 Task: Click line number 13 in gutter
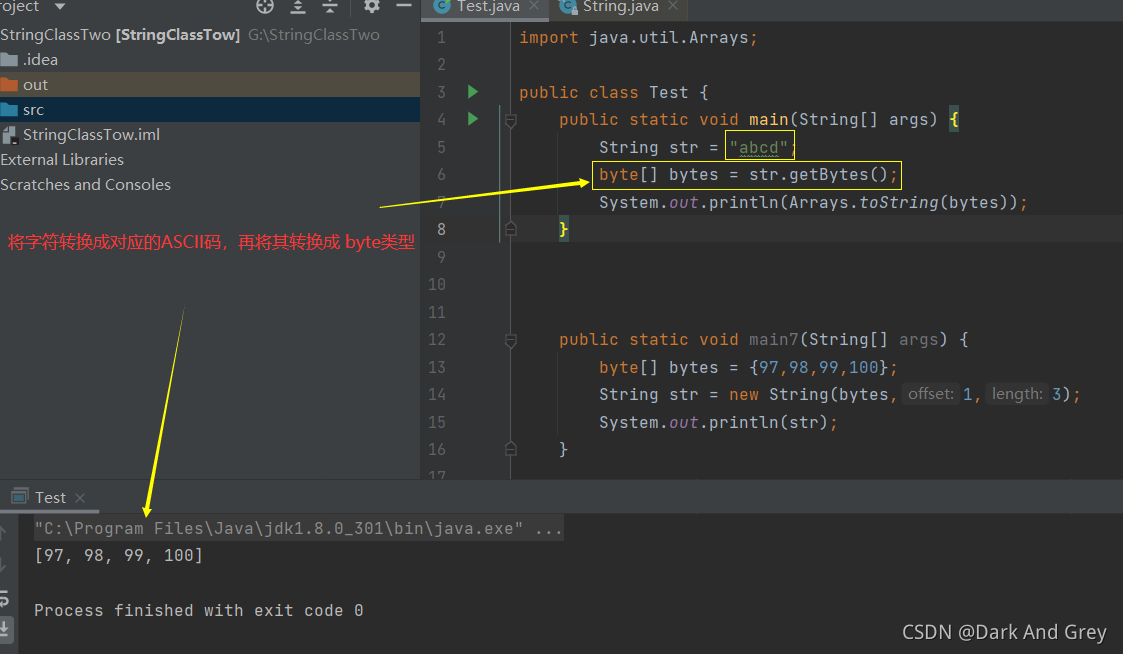437,367
